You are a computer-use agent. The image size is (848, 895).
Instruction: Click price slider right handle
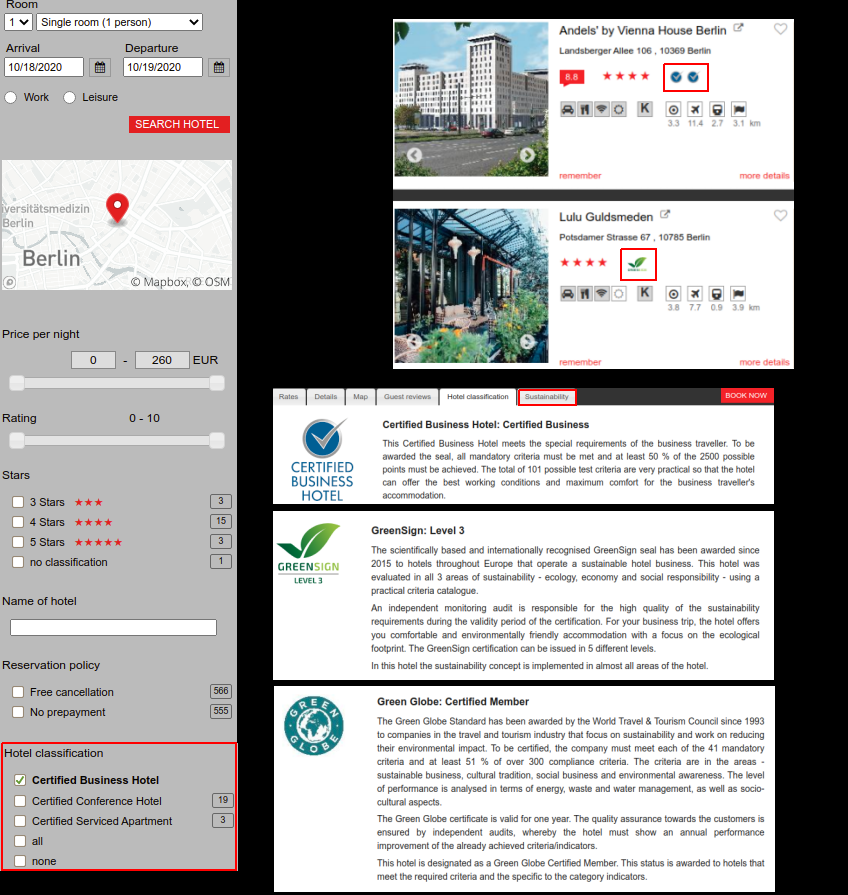click(x=217, y=383)
